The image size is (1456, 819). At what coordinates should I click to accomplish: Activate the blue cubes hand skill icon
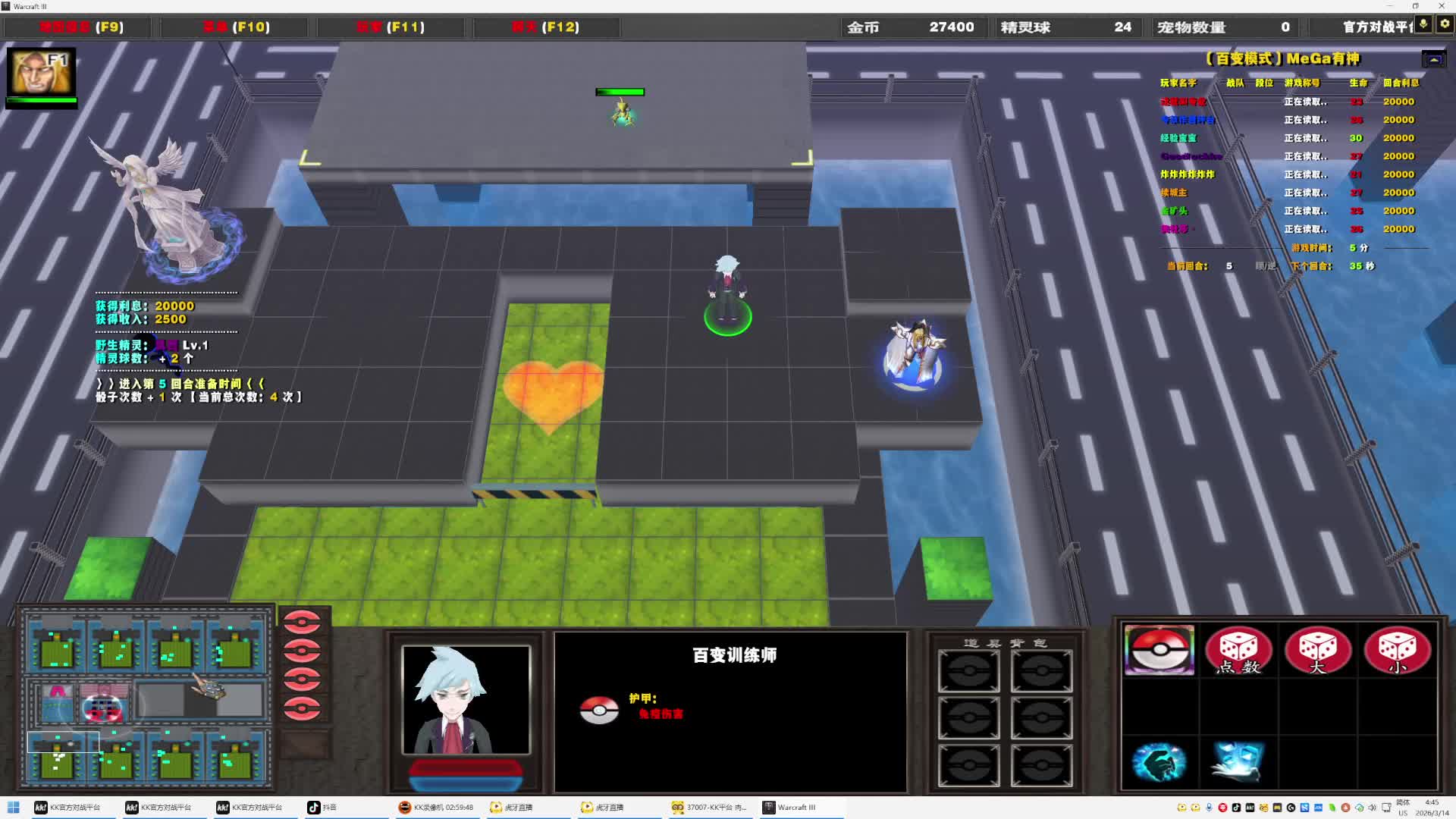[x=1238, y=761]
